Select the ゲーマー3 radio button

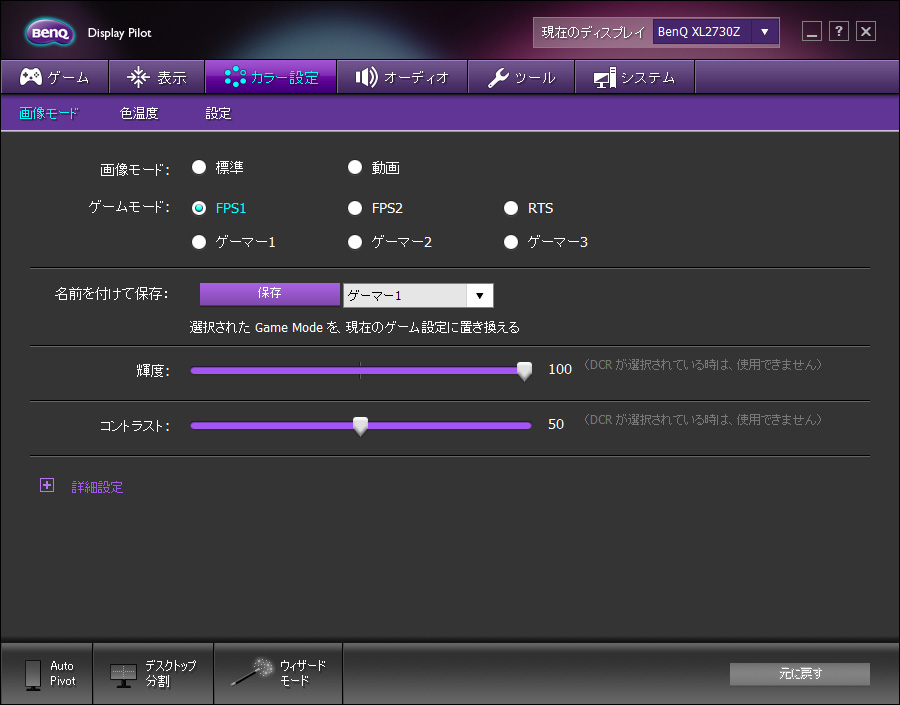(x=511, y=242)
